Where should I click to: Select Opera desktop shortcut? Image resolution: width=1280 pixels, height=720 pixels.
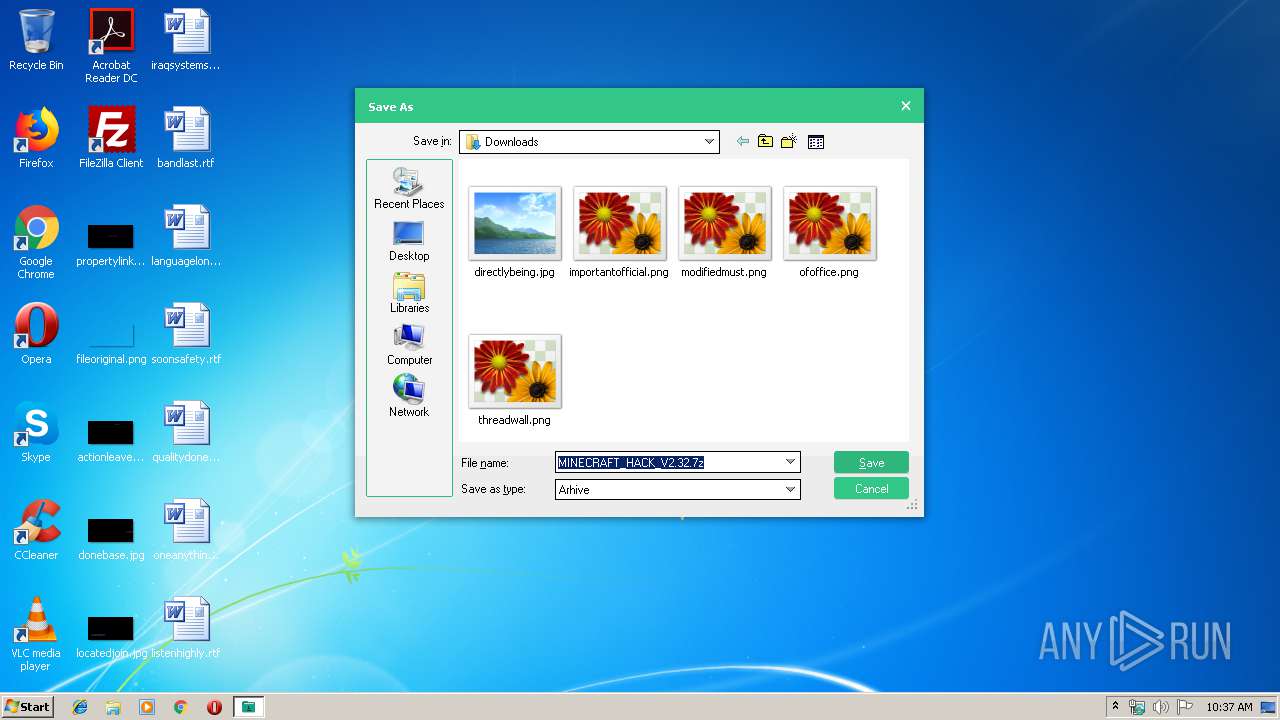pos(36,334)
